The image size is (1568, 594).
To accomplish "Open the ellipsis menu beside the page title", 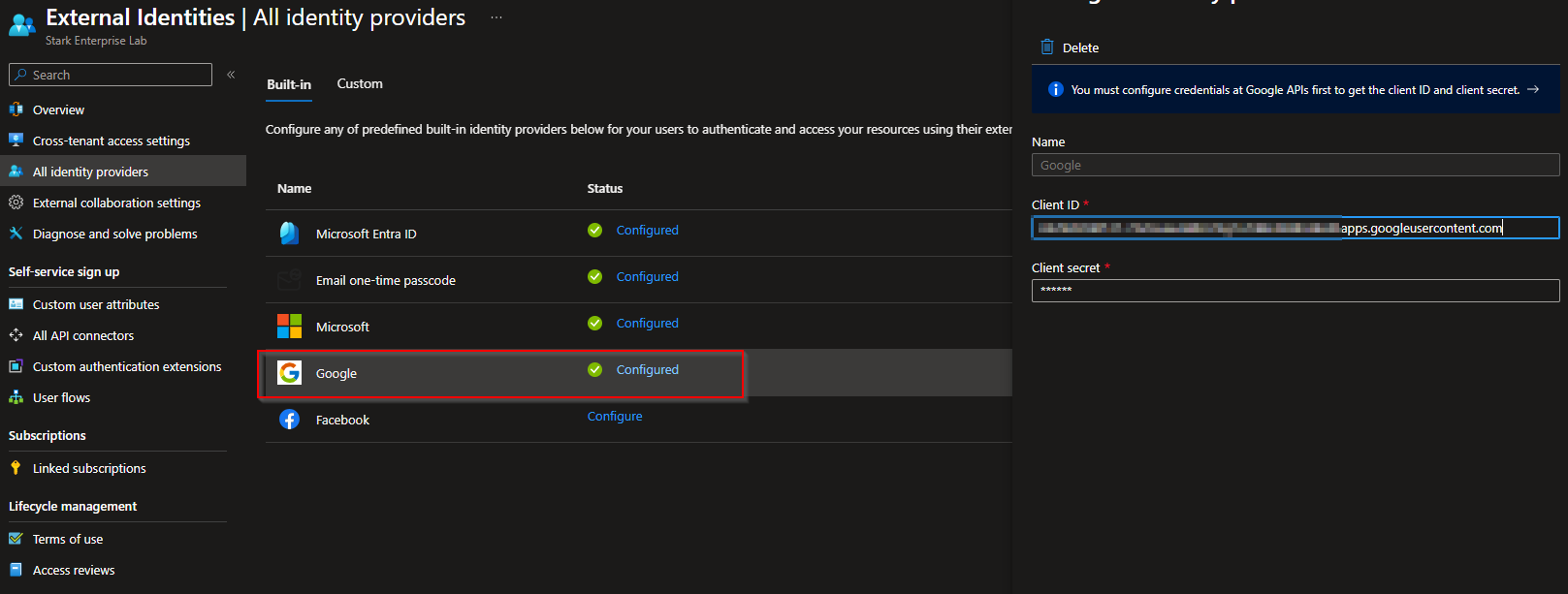I will coord(496,17).
